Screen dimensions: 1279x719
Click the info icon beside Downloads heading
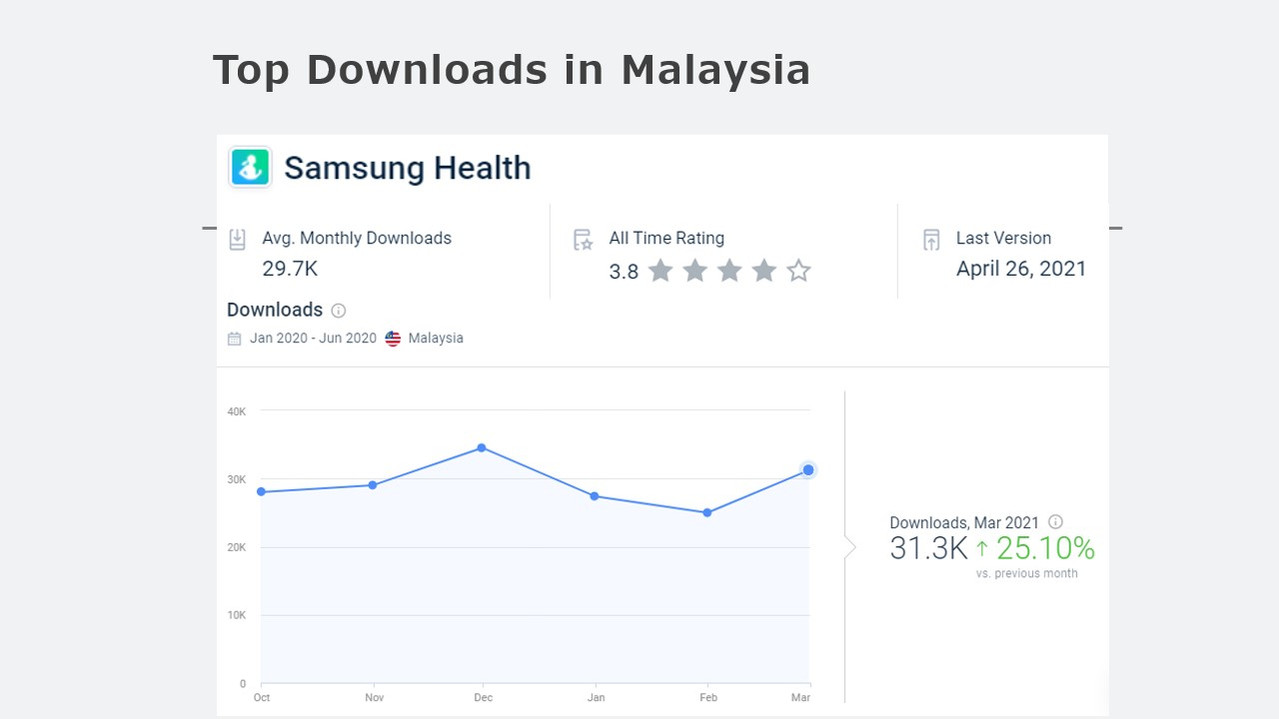[339, 311]
